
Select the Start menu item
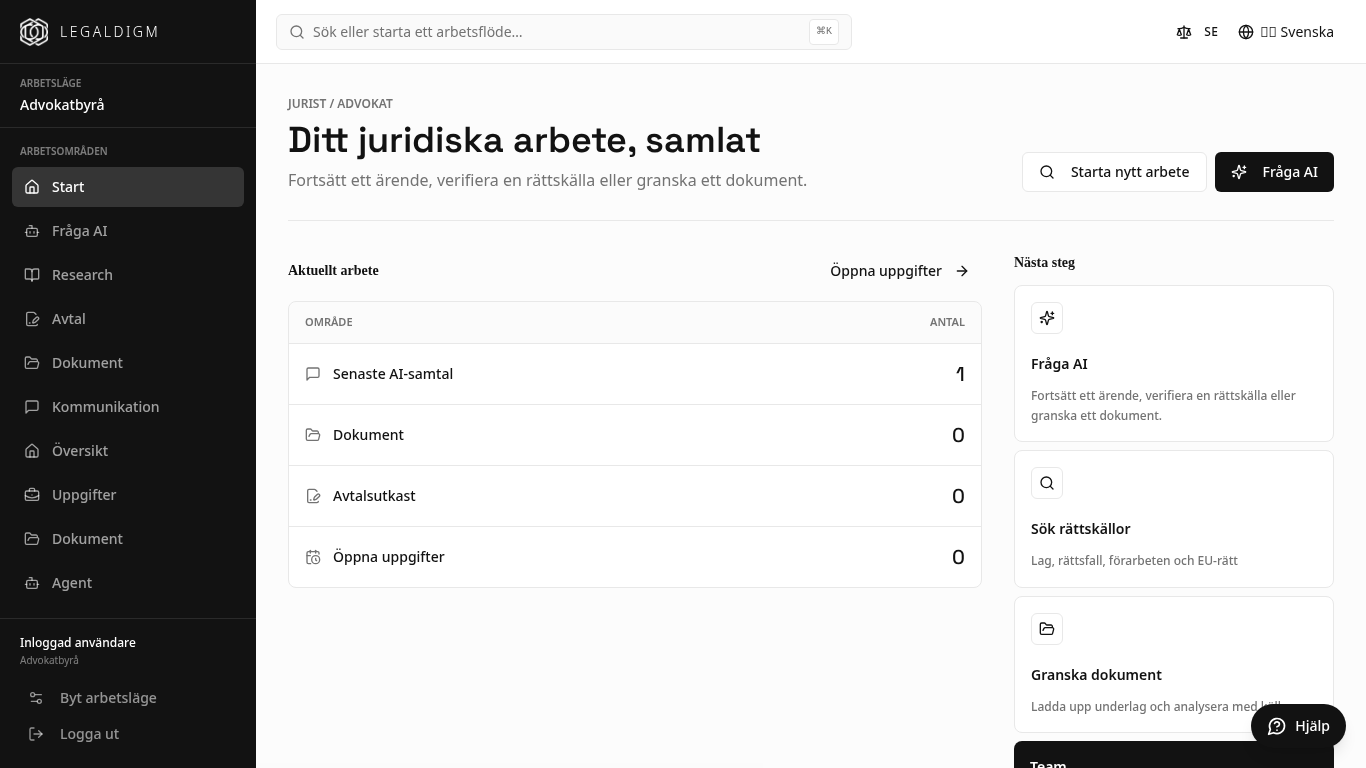128,187
